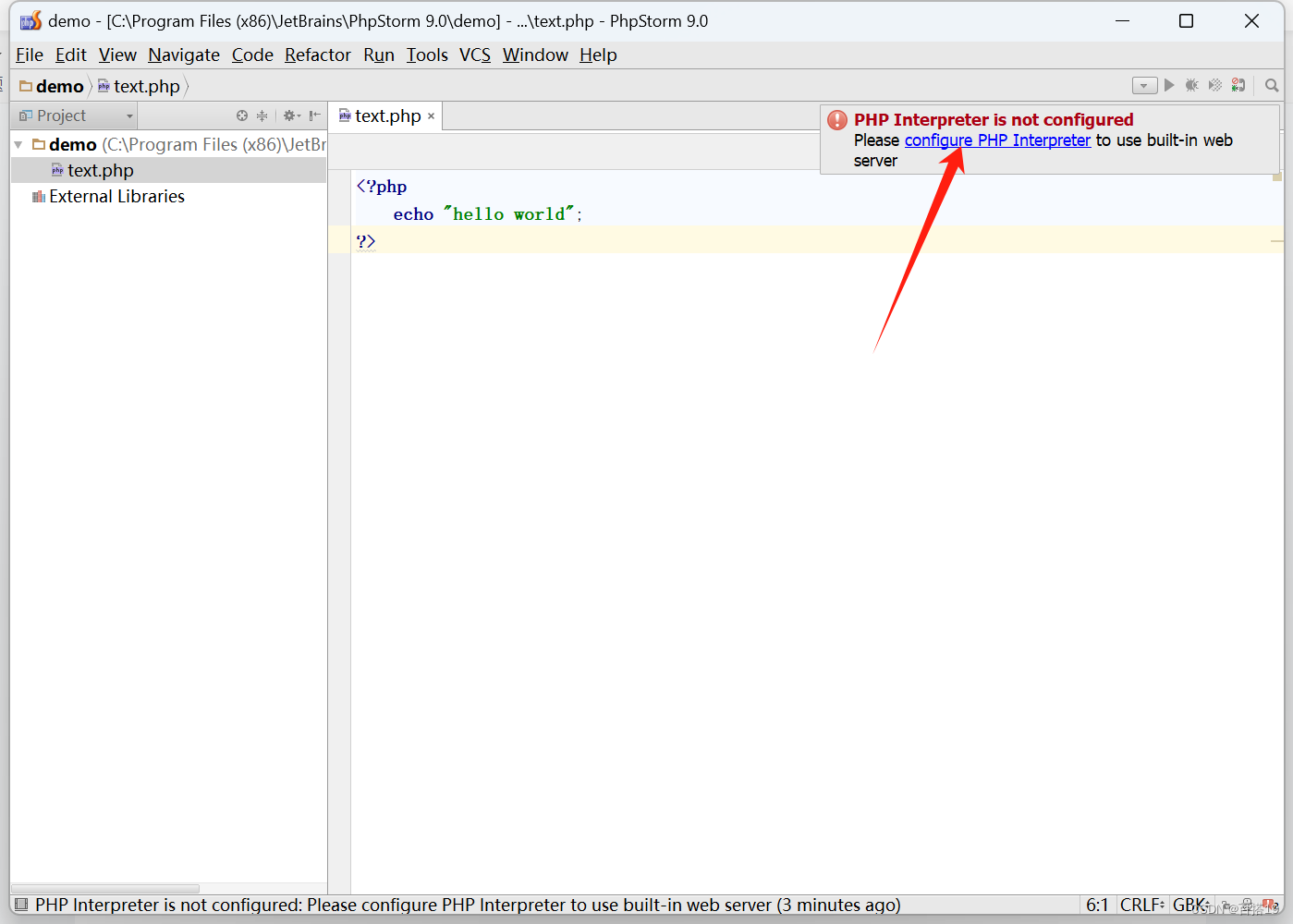This screenshot has width=1293, height=924.
Task: Attach debugger to process via phone icon
Action: [1238, 84]
